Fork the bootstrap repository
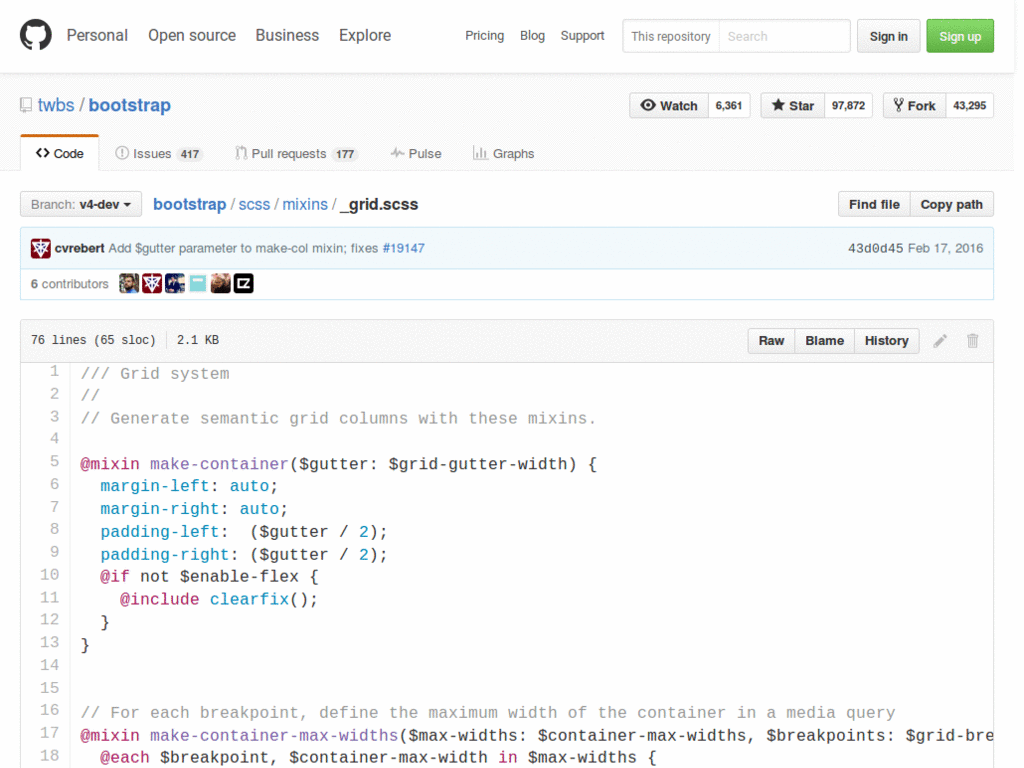The width and height of the screenshot is (1024, 768). tap(914, 106)
